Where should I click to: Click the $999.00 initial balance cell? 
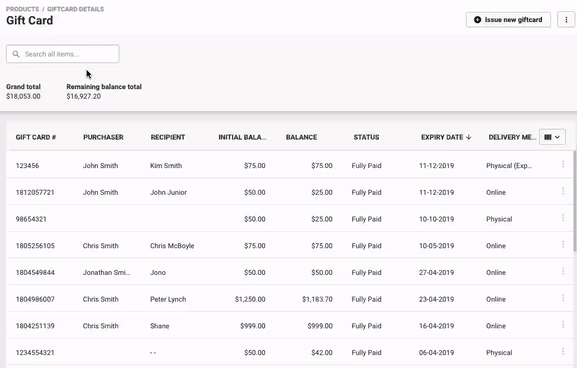click(253, 326)
